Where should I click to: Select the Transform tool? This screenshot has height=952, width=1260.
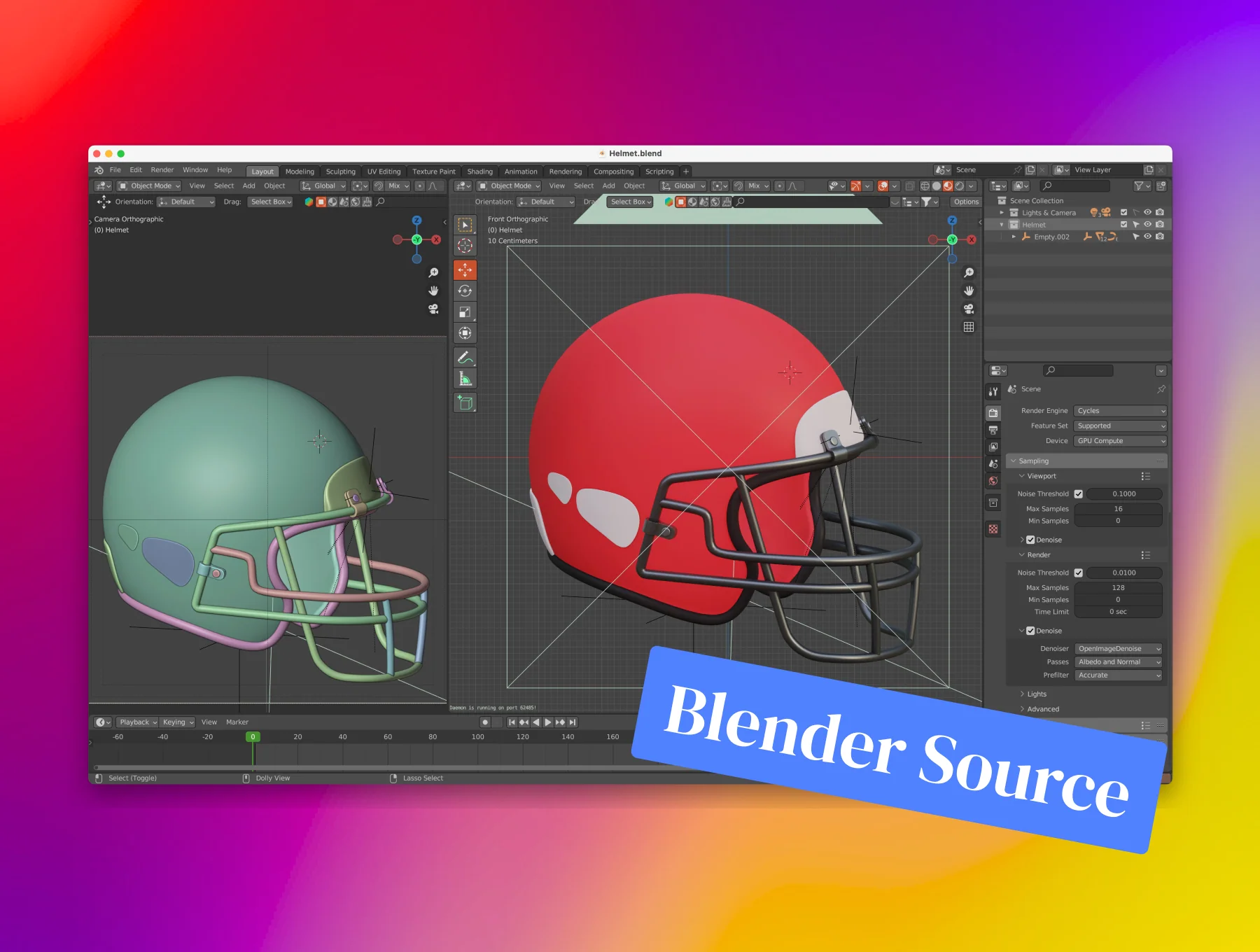(465, 333)
